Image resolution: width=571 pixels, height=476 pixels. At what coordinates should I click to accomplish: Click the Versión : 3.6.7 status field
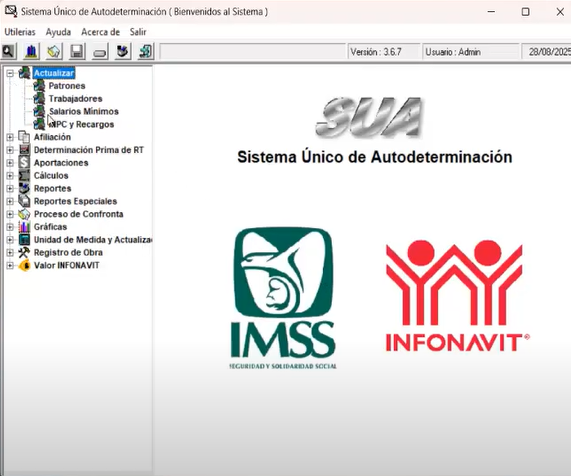point(383,52)
